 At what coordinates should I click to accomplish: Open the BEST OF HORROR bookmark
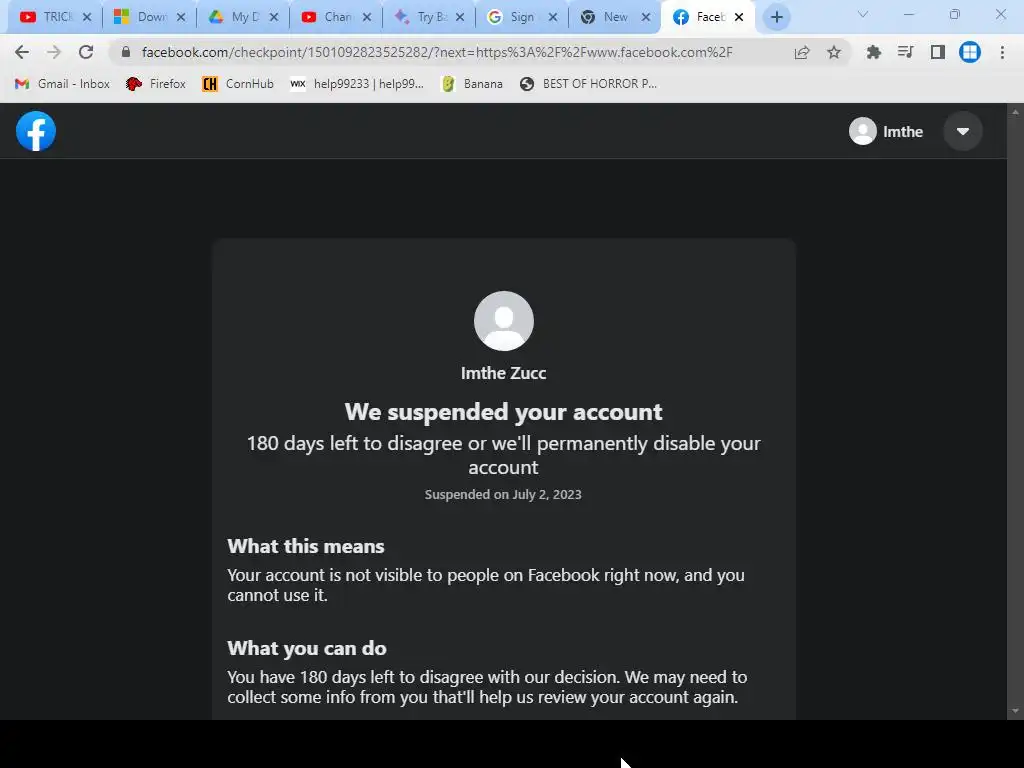tap(588, 84)
